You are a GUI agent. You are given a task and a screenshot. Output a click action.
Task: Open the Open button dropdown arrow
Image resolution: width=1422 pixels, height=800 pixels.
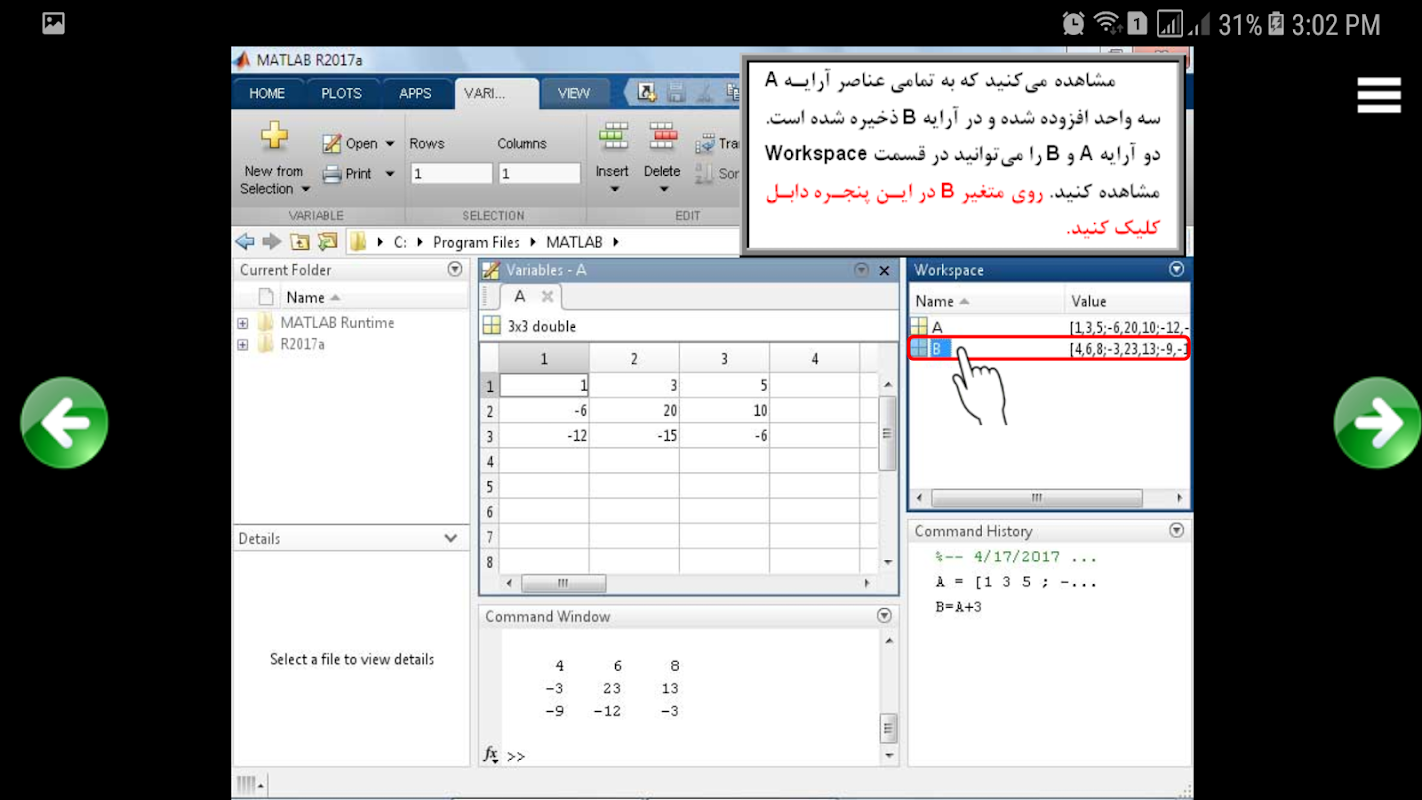point(390,144)
